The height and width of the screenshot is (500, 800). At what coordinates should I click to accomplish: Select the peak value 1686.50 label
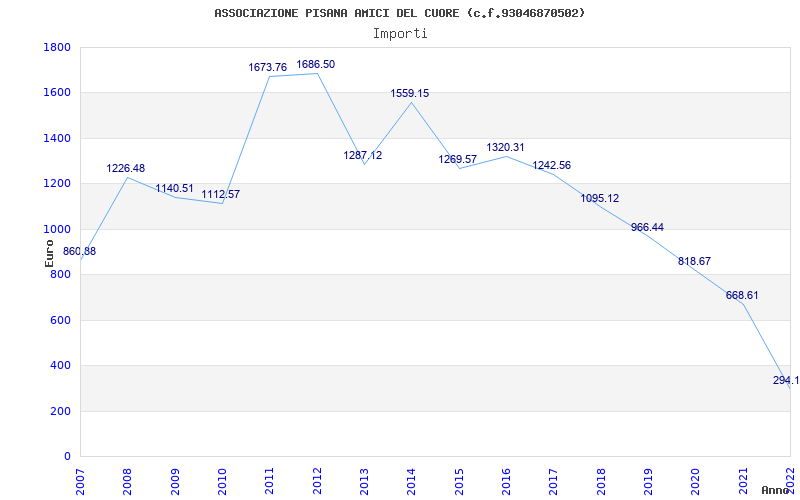tap(316, 64)
